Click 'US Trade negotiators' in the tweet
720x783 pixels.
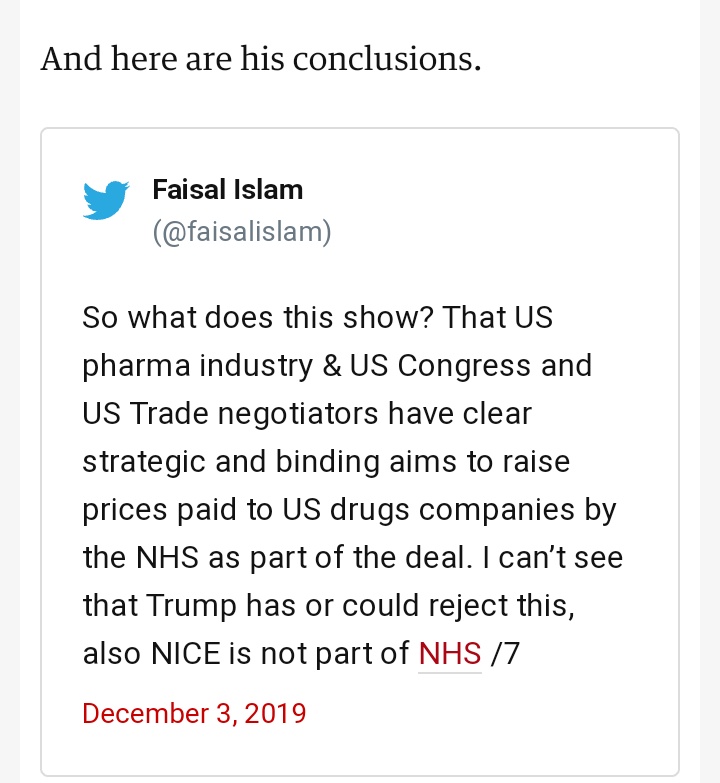tap(230, 413)
